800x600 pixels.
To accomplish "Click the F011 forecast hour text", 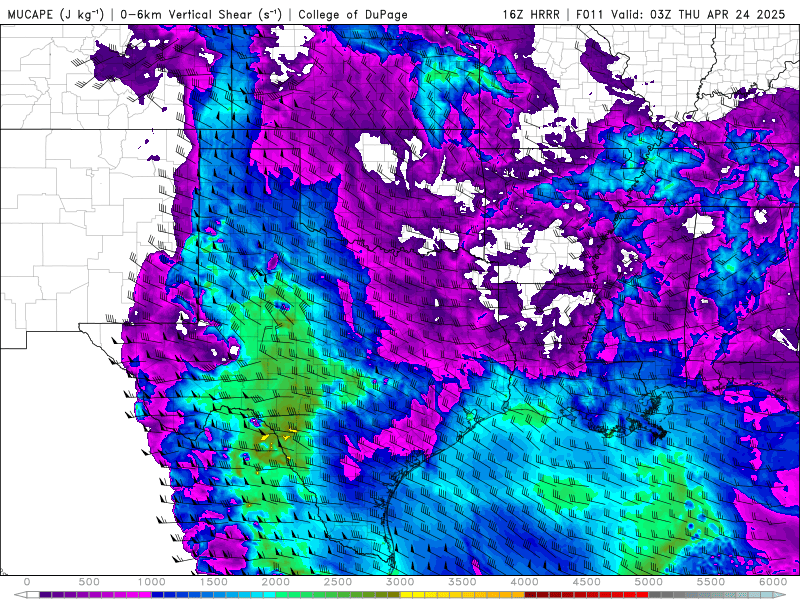I will [x=591, y=14].
